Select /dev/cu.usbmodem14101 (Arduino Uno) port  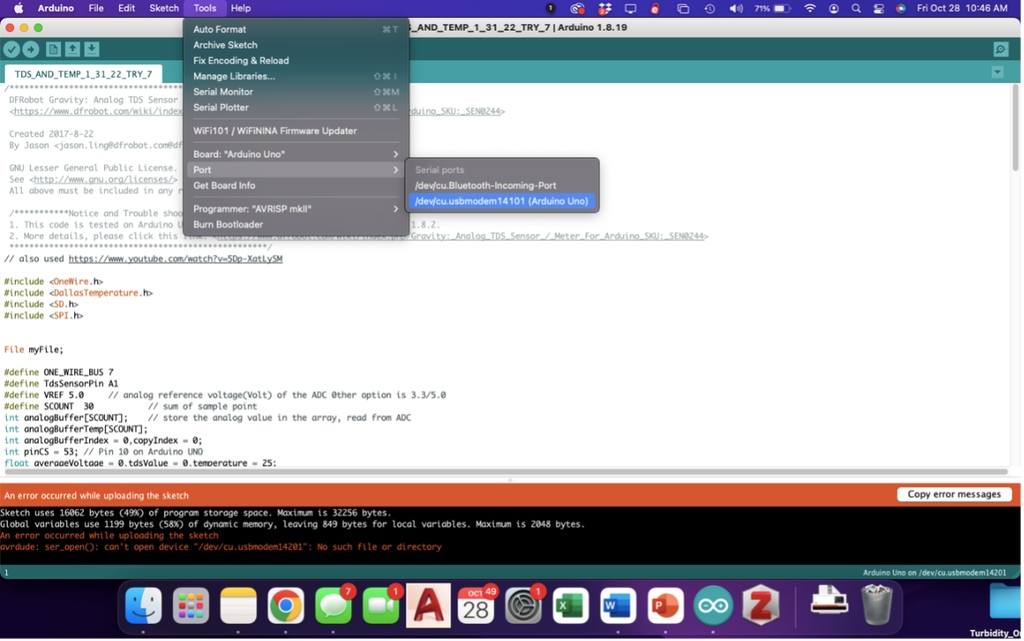tap(502, 201)
